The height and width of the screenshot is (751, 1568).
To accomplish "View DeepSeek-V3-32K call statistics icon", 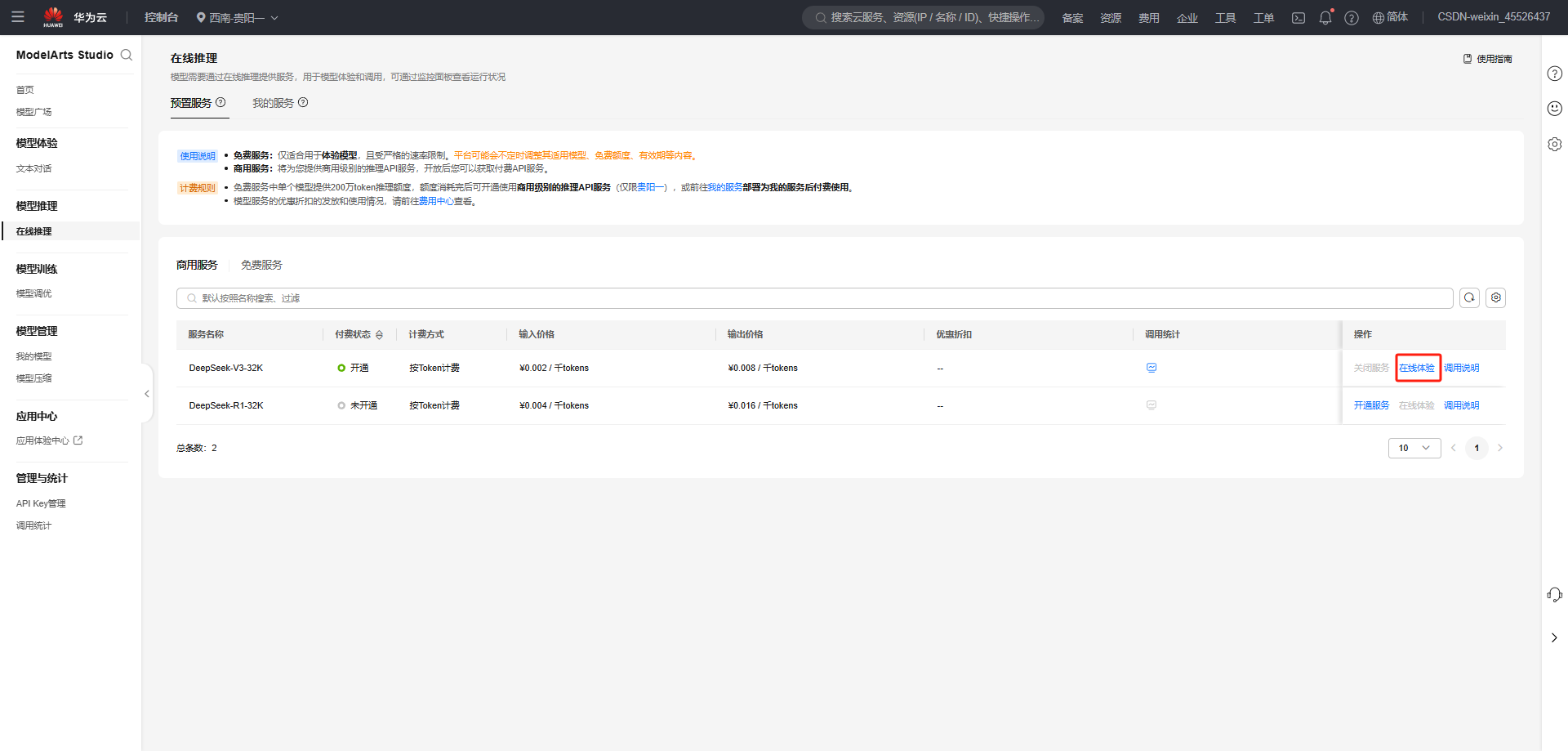I will click(1151, 368).
